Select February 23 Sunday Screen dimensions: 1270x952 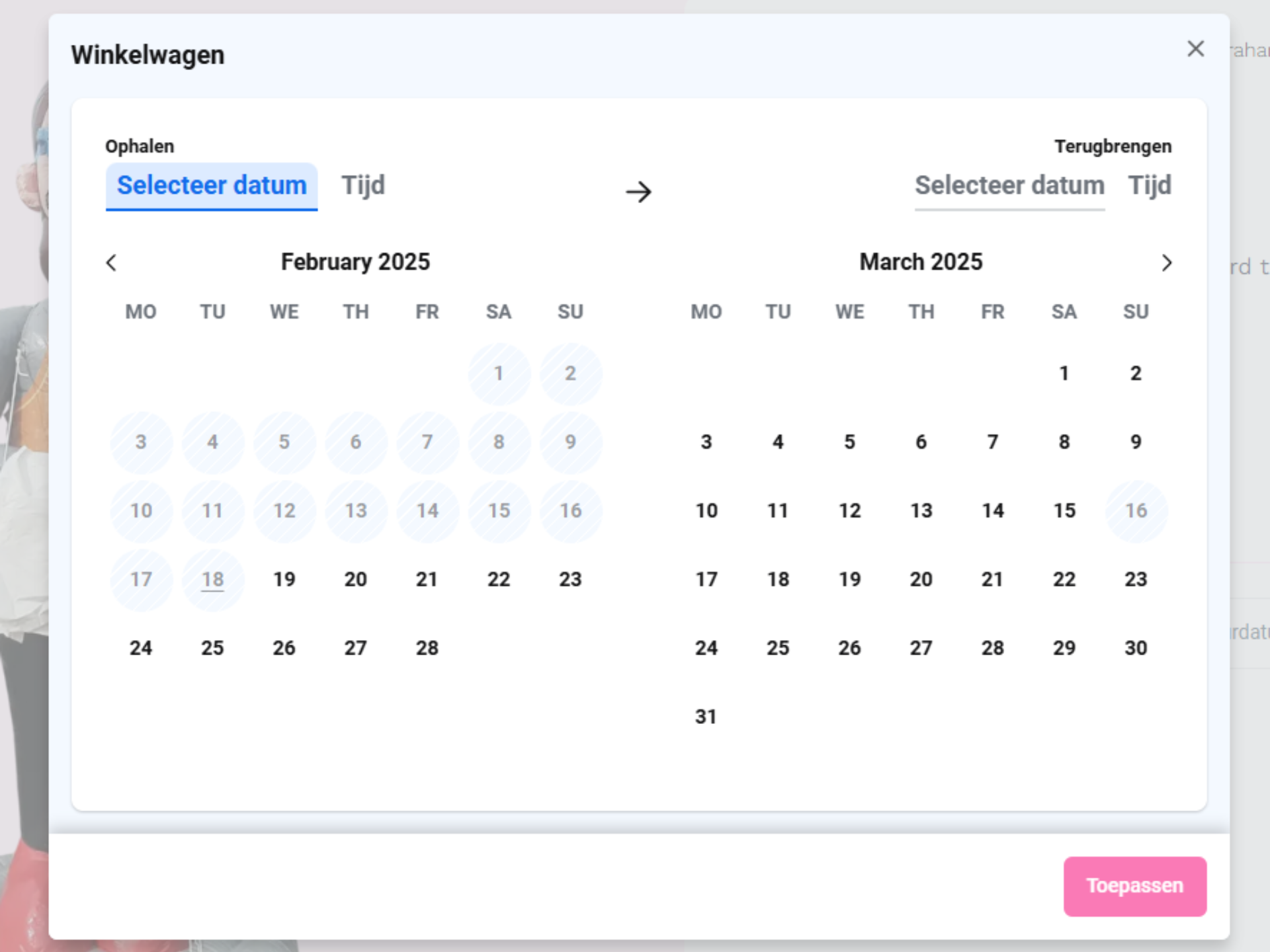coord(570,580)
